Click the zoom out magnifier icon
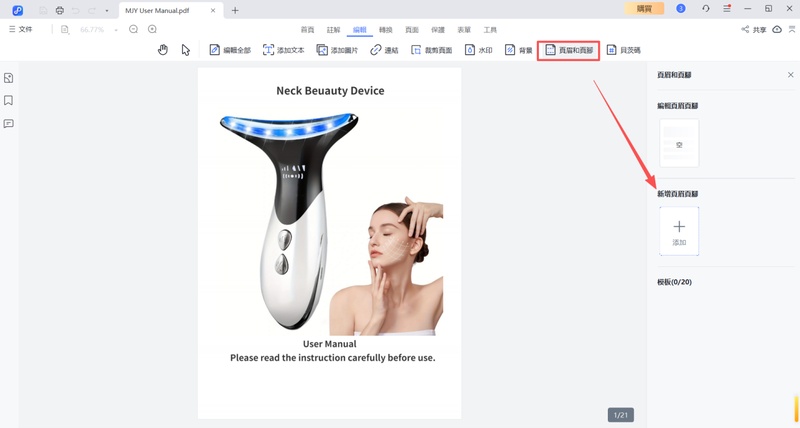Image resolution: width=800 pixels, height=428 pixels. (x=133, y=29)
